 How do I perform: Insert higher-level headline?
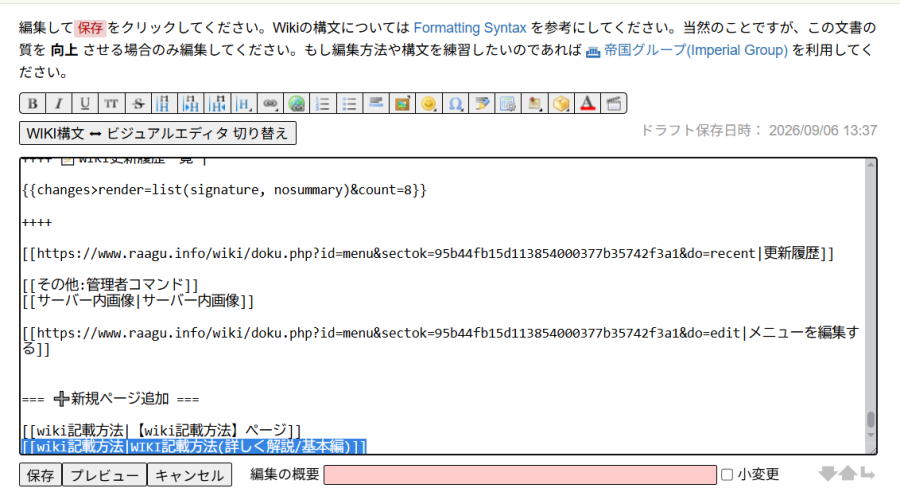coord(217,104)
